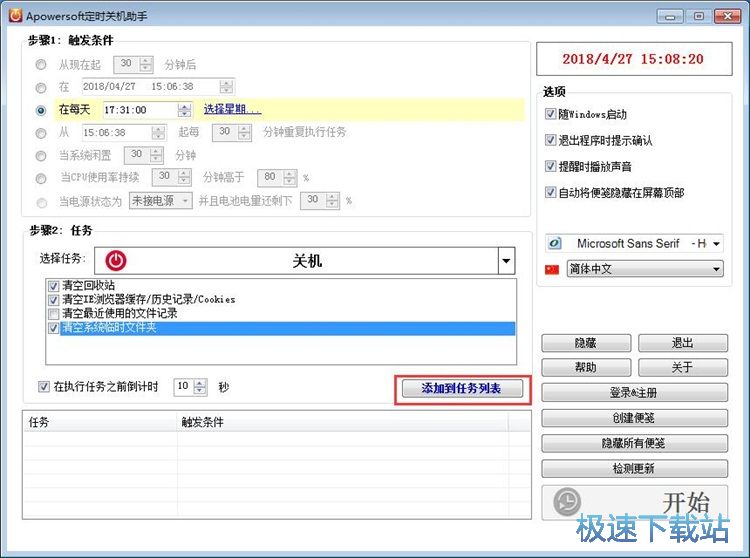
Task: Select the 从...起每 repeat task radio option
Action: [41, 133]
